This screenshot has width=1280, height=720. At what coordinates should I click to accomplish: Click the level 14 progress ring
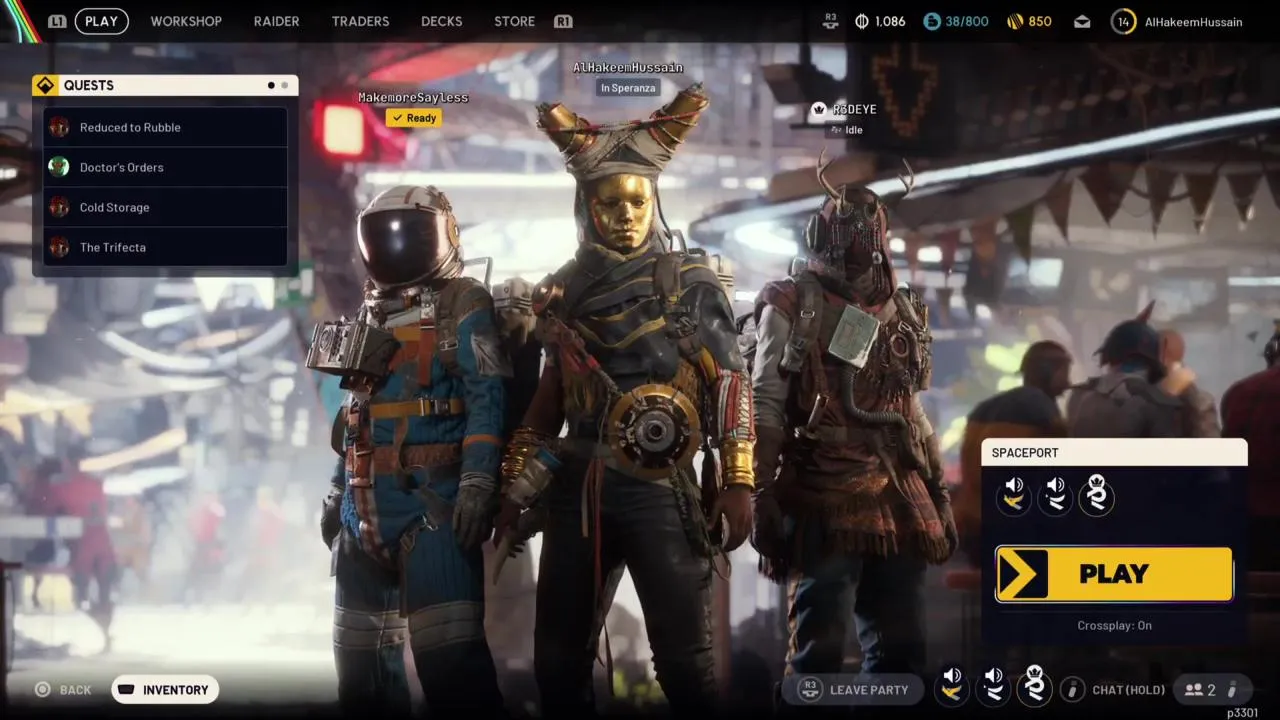1123,21
